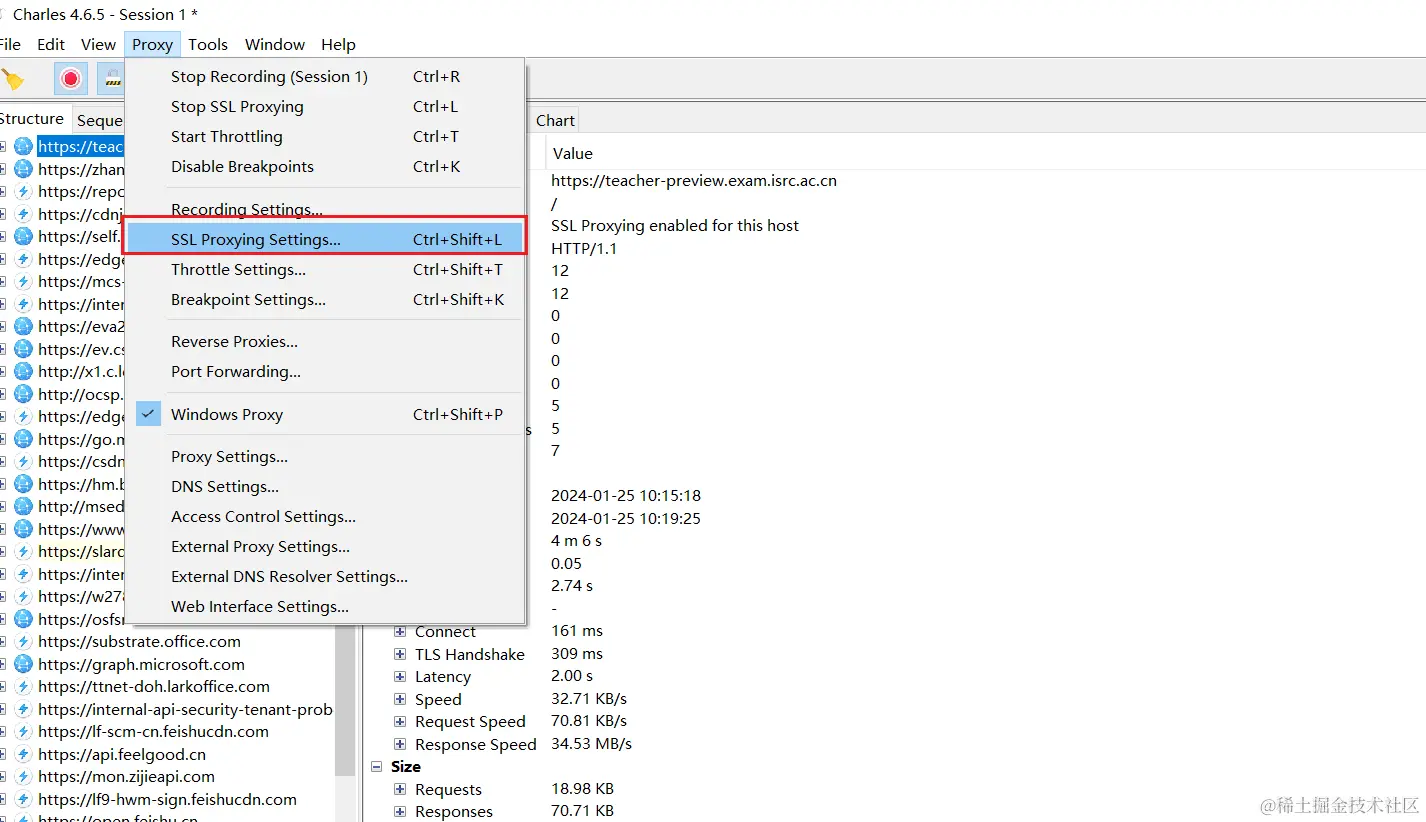Choose External Proxy Settings from the menu
Image resolution: width=1426 pixels, height=822 pixels.
coord(260,547)
